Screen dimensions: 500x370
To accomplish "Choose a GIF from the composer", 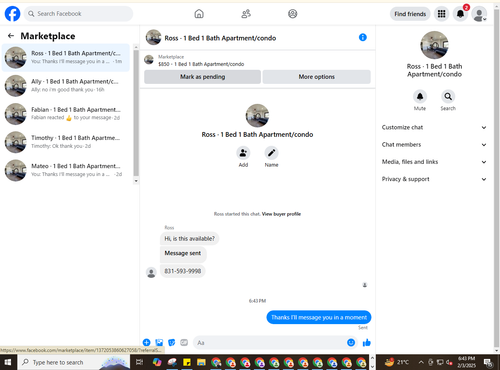I will point(184,342).
